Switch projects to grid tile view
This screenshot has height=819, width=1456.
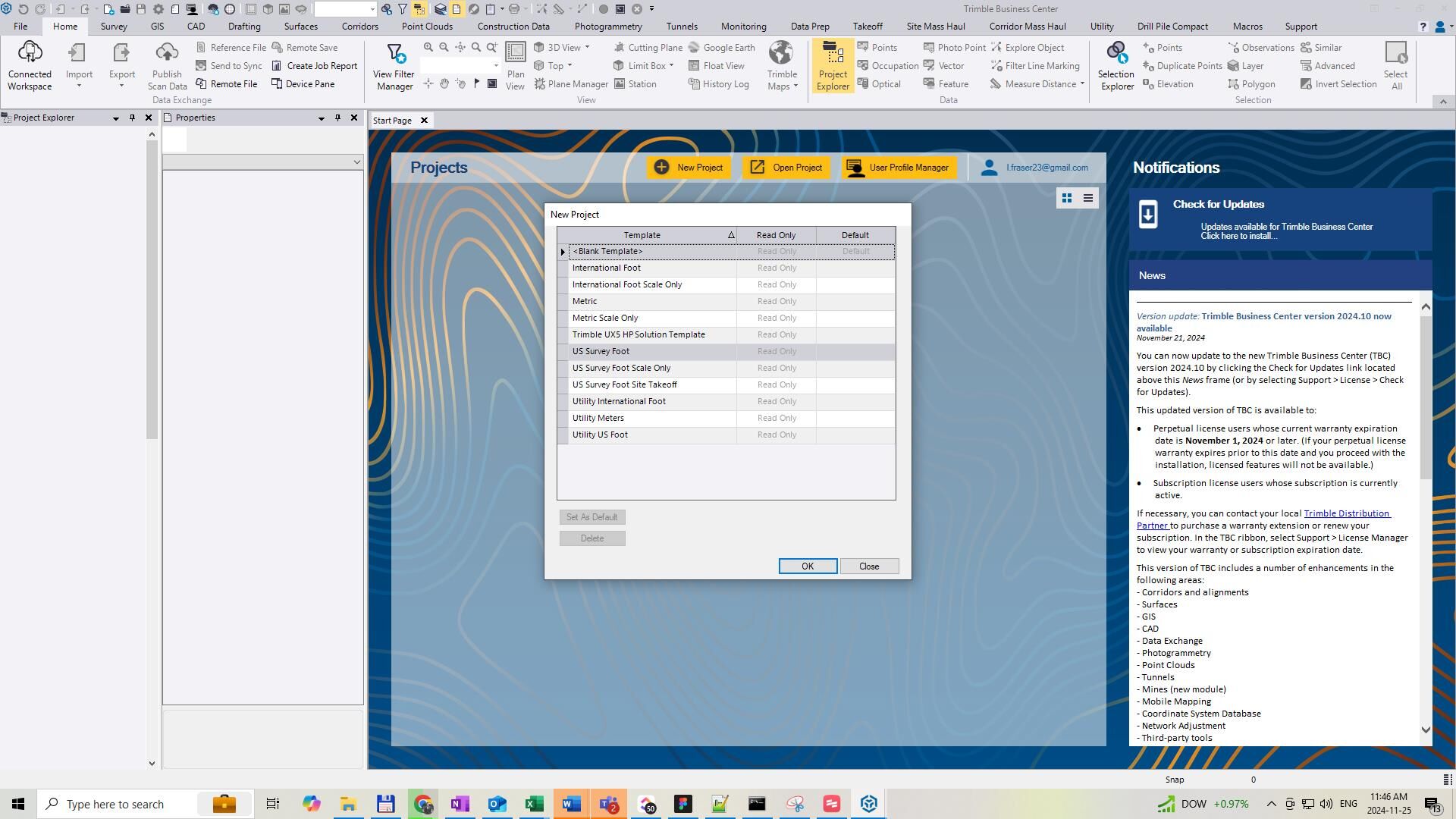pyautogui.click(x=1067, y=199)
